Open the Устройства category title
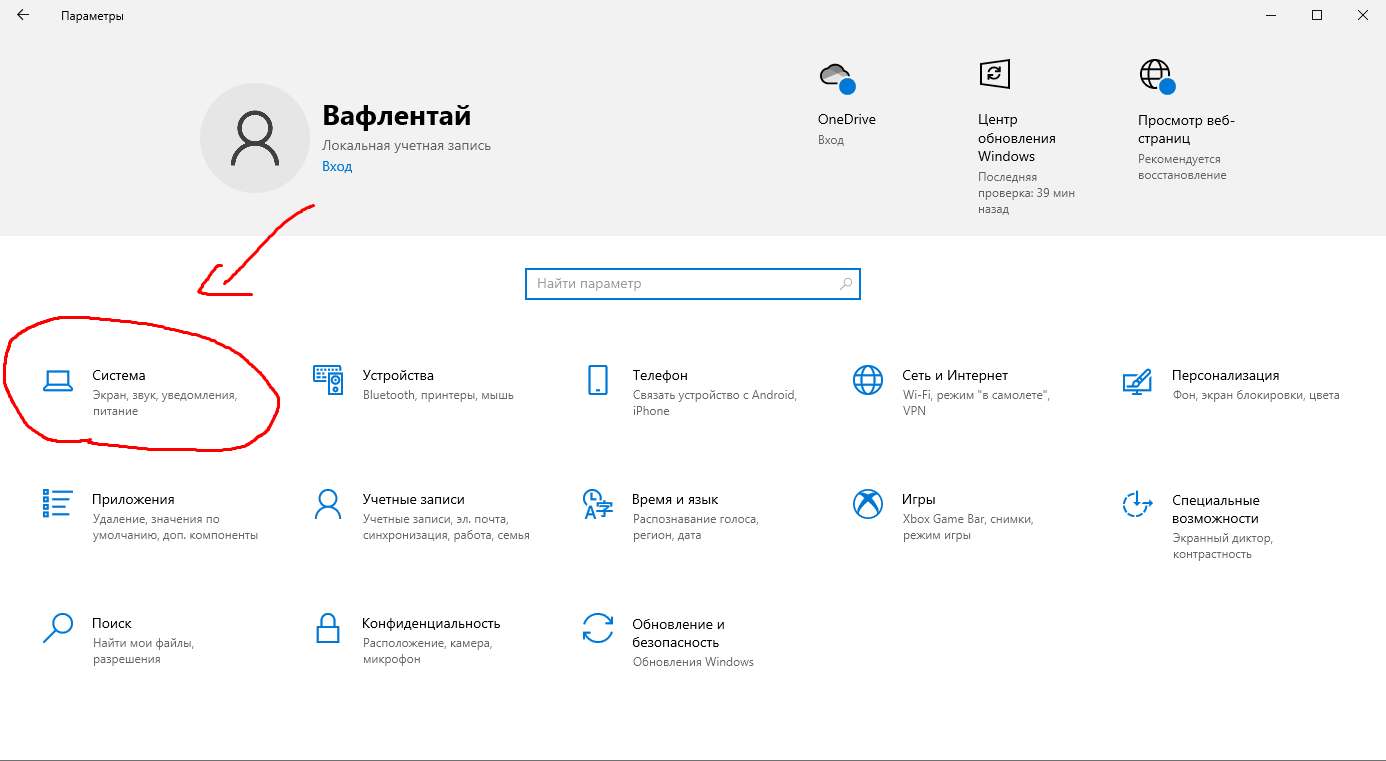Viewport: 1386px width, 761px height. pos(398,375)
